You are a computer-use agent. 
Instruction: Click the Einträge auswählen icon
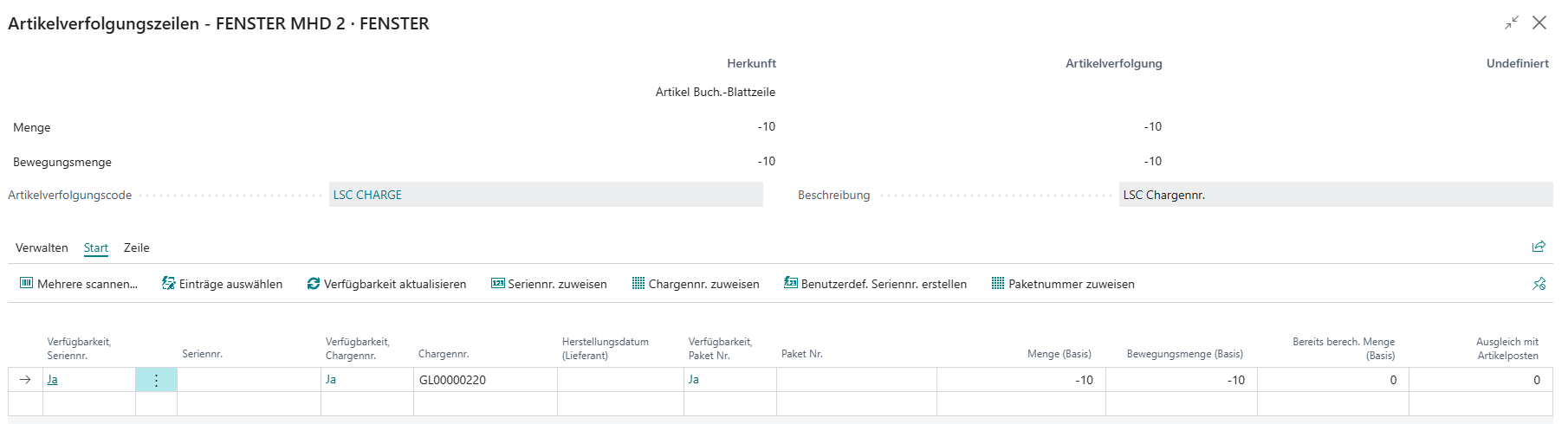pos(169,284)
